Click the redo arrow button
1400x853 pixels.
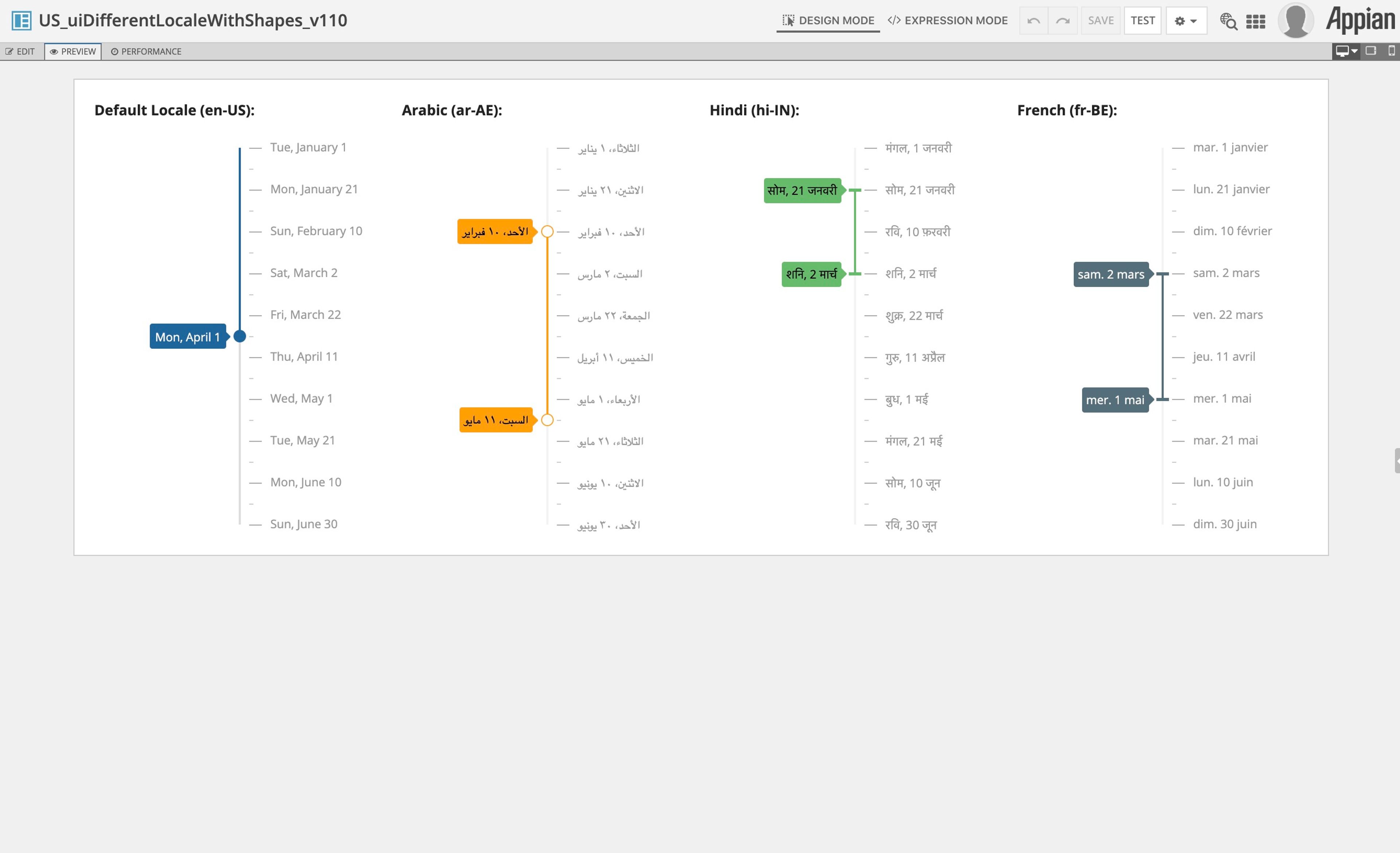pyautogui.click(x=1062, y=20)
